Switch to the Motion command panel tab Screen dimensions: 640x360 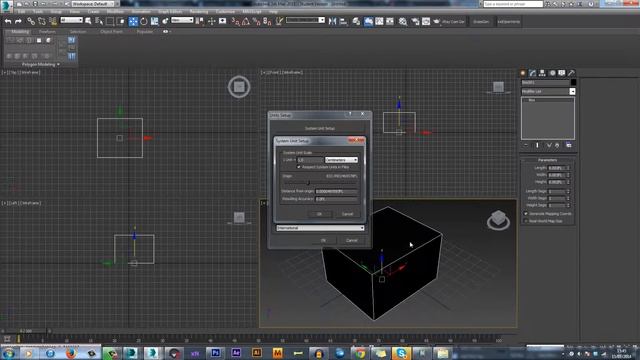(x=552, y=73)
